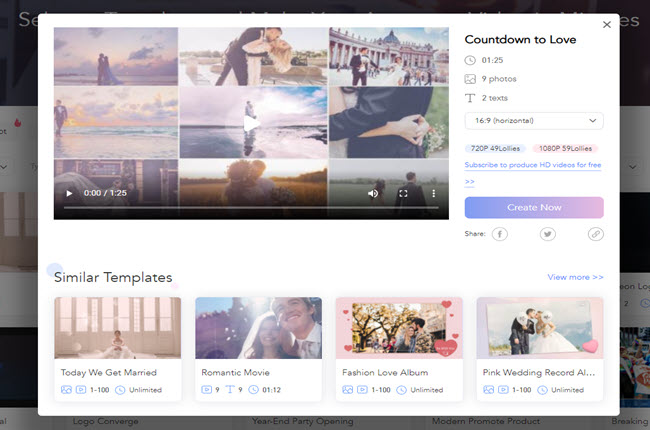Mute the video preview volume
The height and width of the screenshot is (430, 650).
(373, 193)
